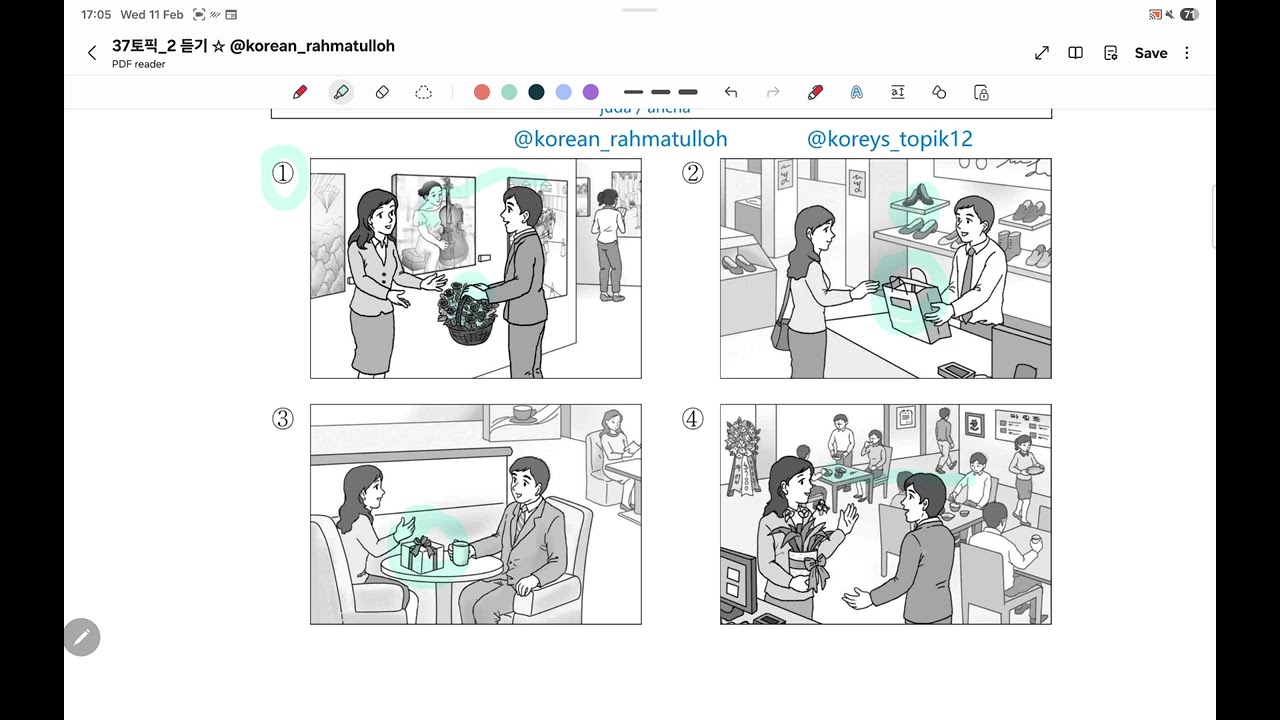
Task: Choose the thickest stroke width
Action: click(688, 92)
